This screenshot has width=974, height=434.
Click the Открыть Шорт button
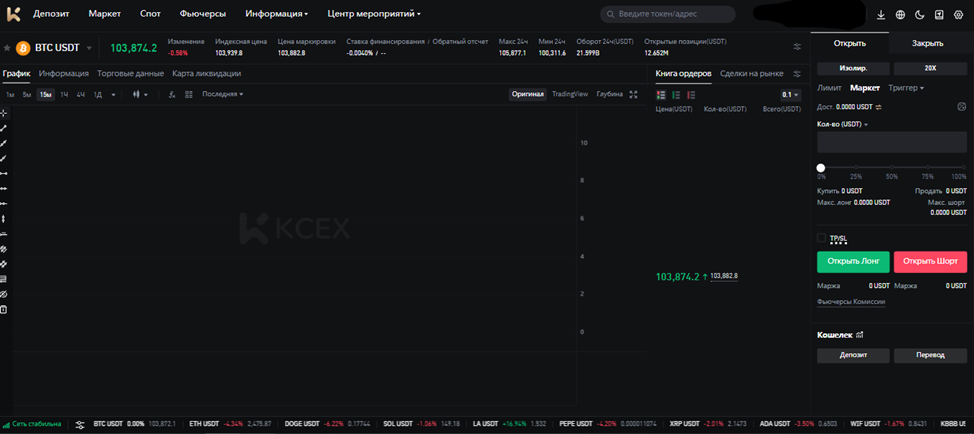(x=931, y=262)
